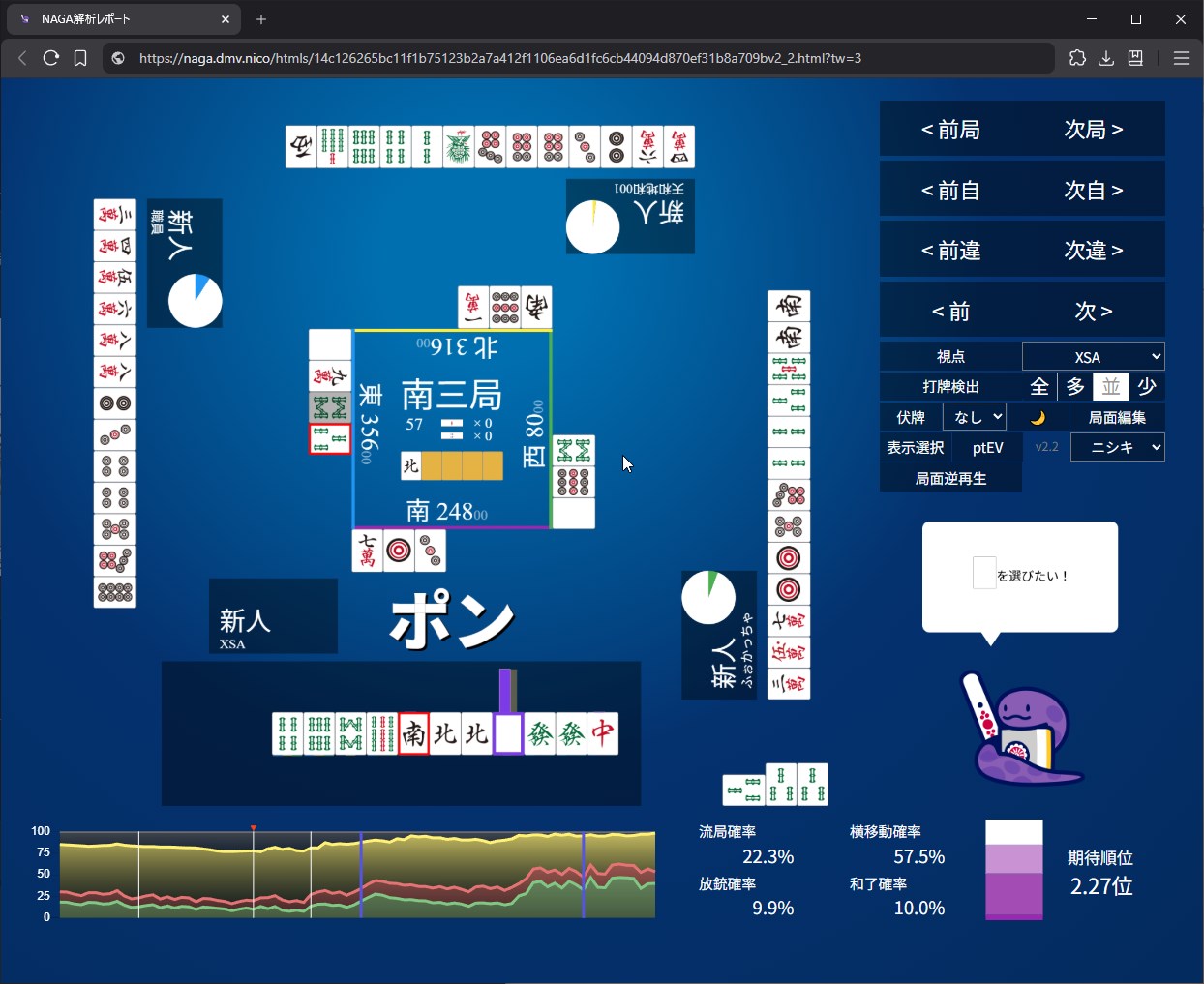
Task: Select the red 中 tile in hand
Action: [x=602, y=733]
